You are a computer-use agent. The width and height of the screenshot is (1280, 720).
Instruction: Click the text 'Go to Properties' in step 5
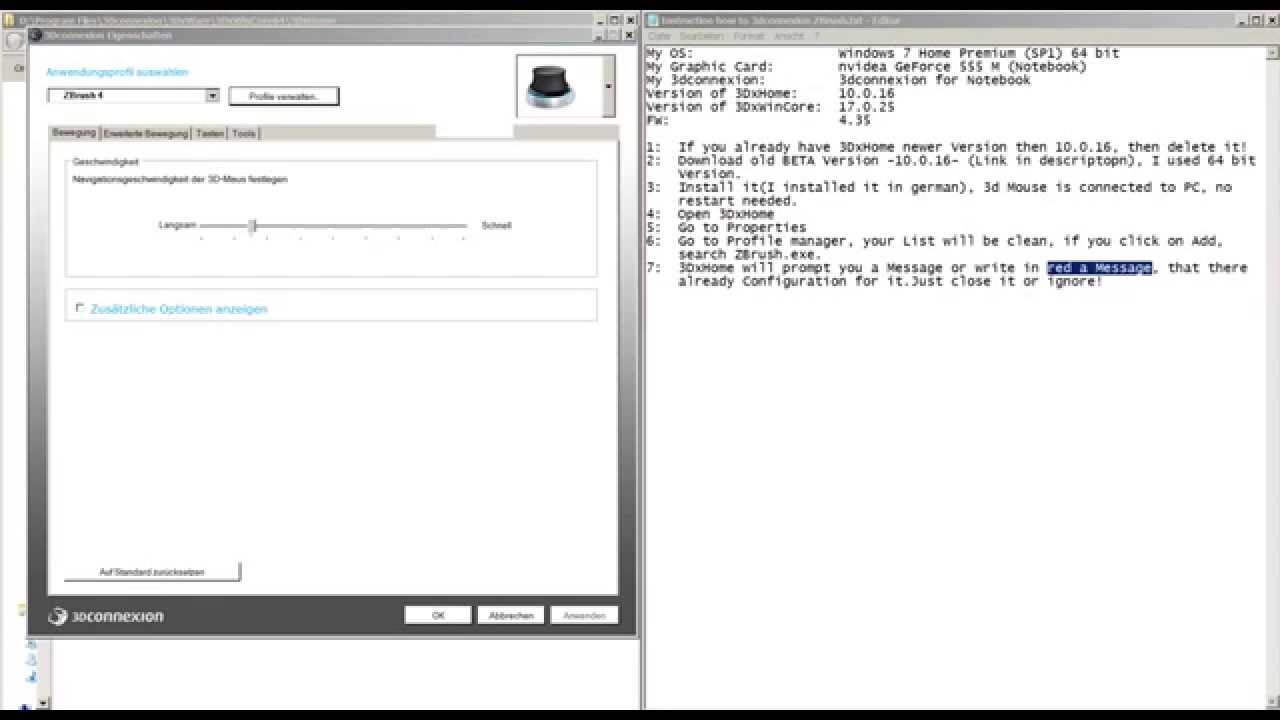click(742, 228)
